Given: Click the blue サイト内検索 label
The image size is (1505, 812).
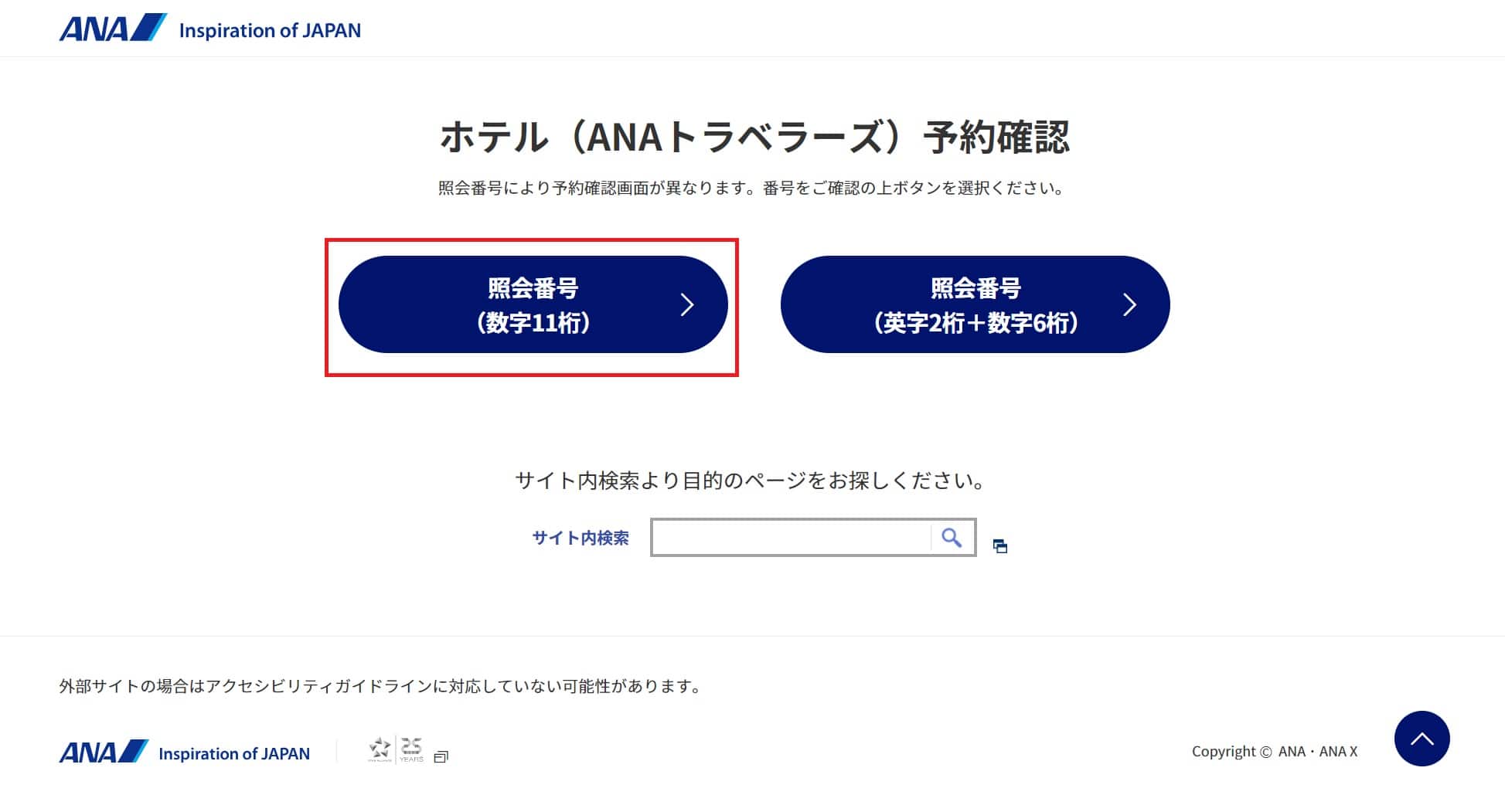Looking at the screenshot, I should 581,538.
